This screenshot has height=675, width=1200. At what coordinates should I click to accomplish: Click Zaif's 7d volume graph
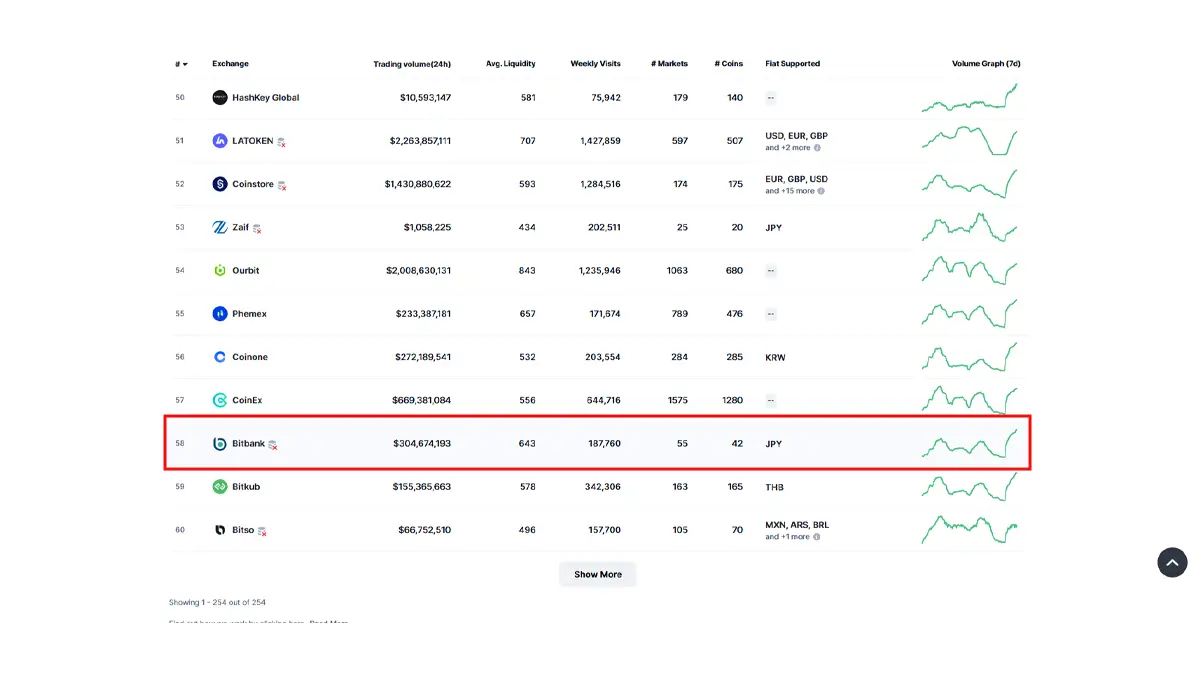coord(970,227)
